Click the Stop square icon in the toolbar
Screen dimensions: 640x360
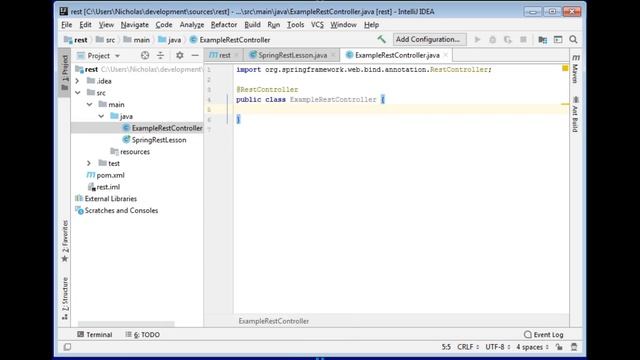tap(523, 40)
